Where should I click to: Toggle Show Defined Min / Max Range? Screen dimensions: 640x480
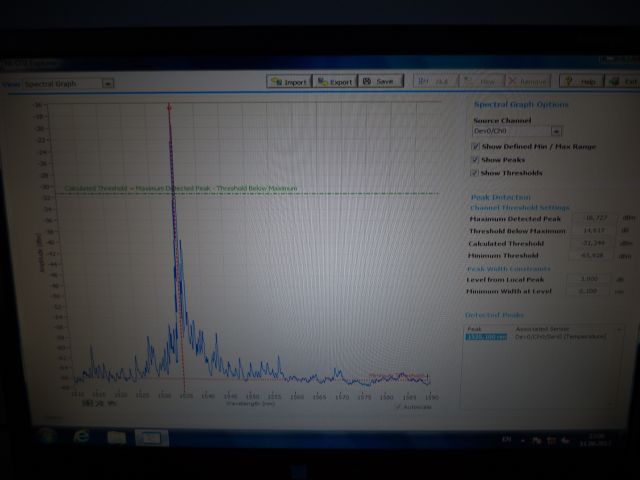[x=475, y=146]
